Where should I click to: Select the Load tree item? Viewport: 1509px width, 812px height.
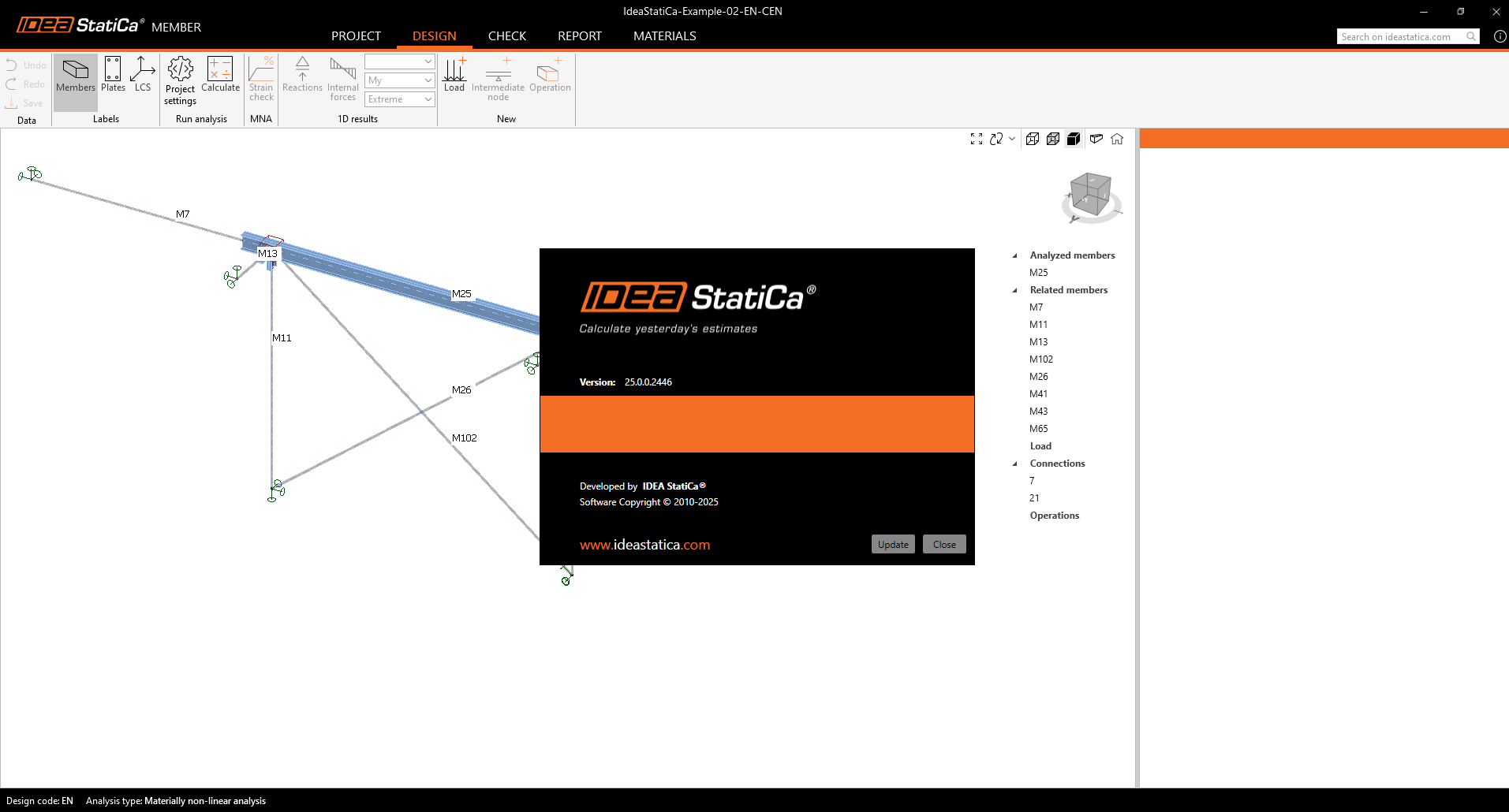point(1040,446)
